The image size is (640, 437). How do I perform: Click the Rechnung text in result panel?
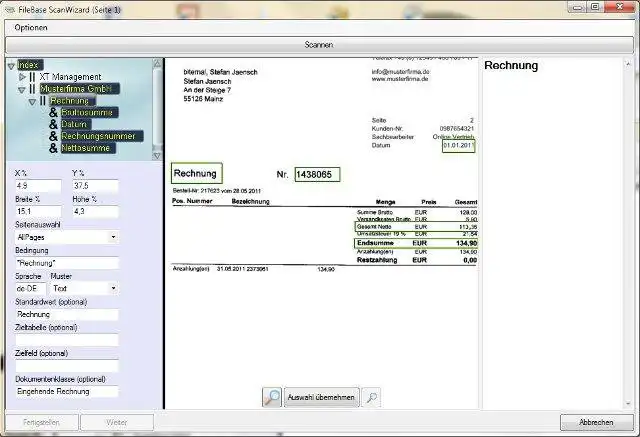(x=511, y=66)
